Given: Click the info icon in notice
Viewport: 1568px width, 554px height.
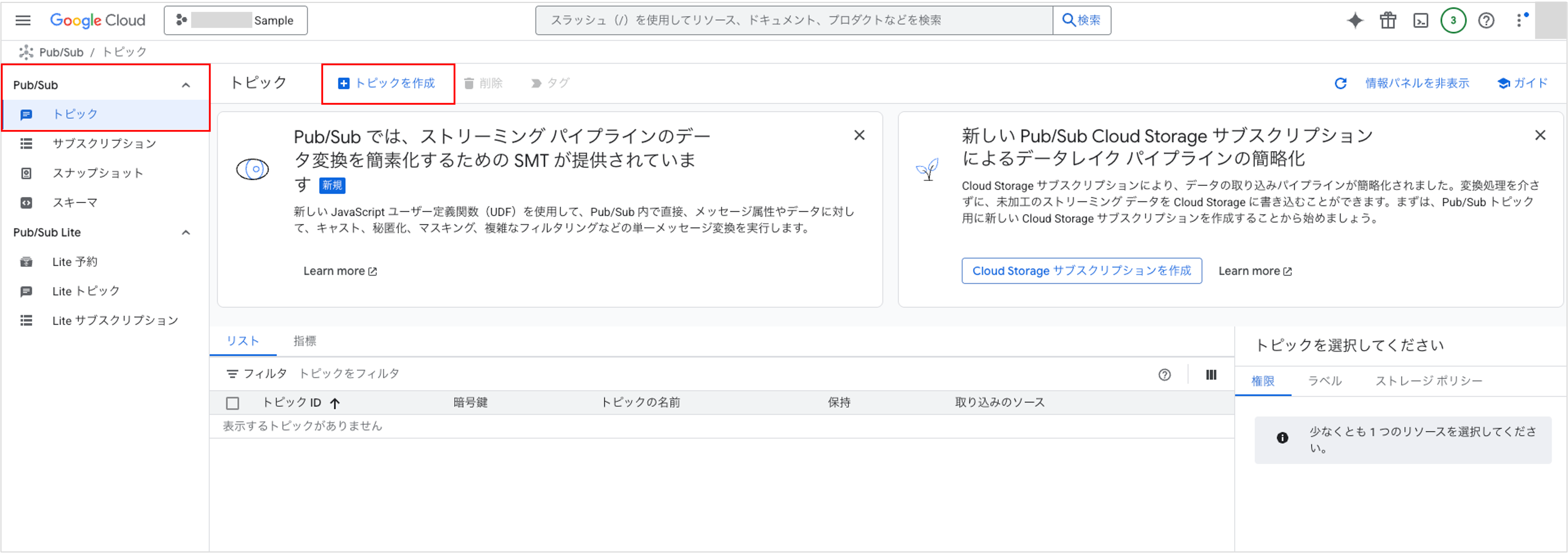Looking at the screenshot, I should pyautogui.click(x=1282, y=438).
